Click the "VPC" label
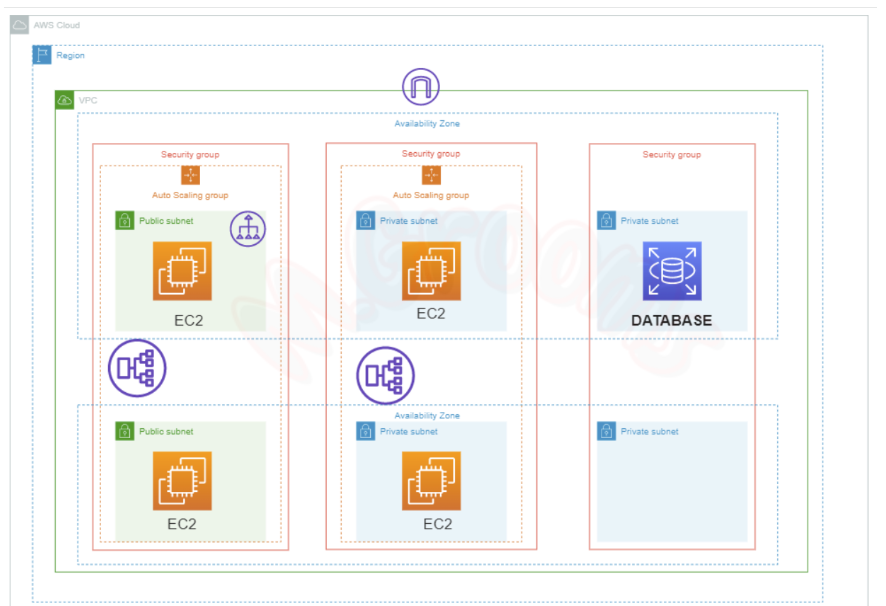The image size is (886, 606). (88, 100)
